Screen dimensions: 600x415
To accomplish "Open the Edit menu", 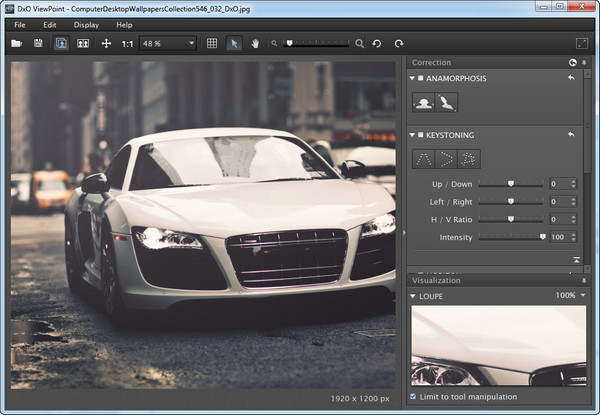I will pos(50,24).
